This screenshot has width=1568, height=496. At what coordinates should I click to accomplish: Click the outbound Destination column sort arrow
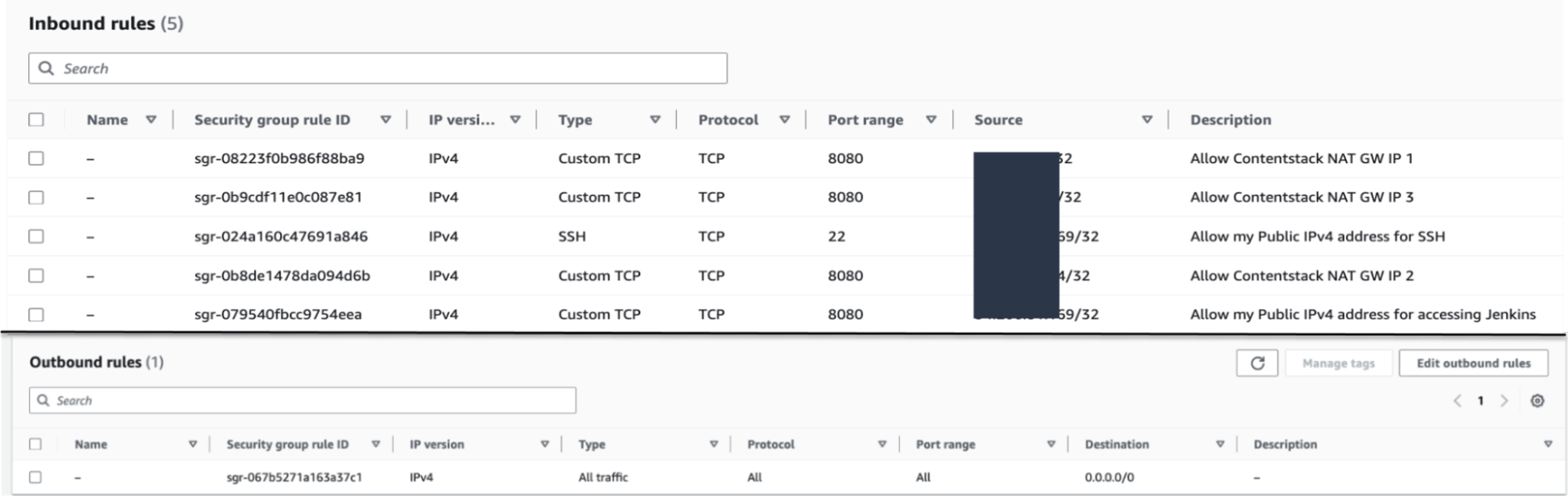point(1220,444)
